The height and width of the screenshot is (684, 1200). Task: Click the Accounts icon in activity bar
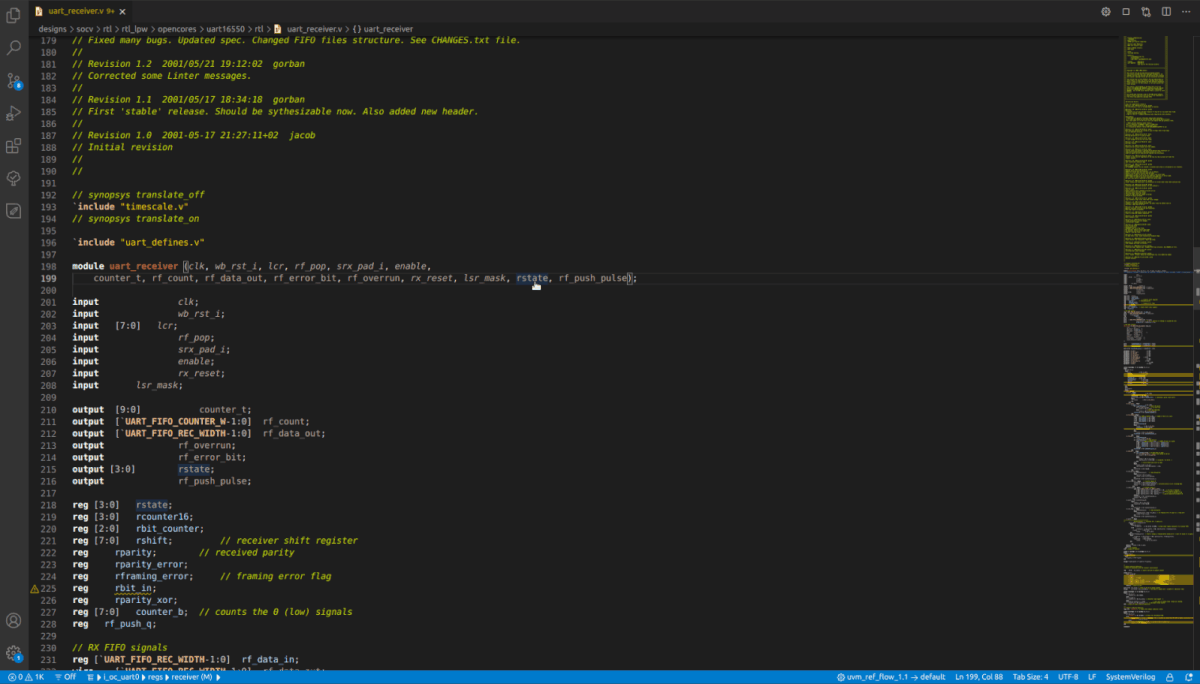pos(14,621)
